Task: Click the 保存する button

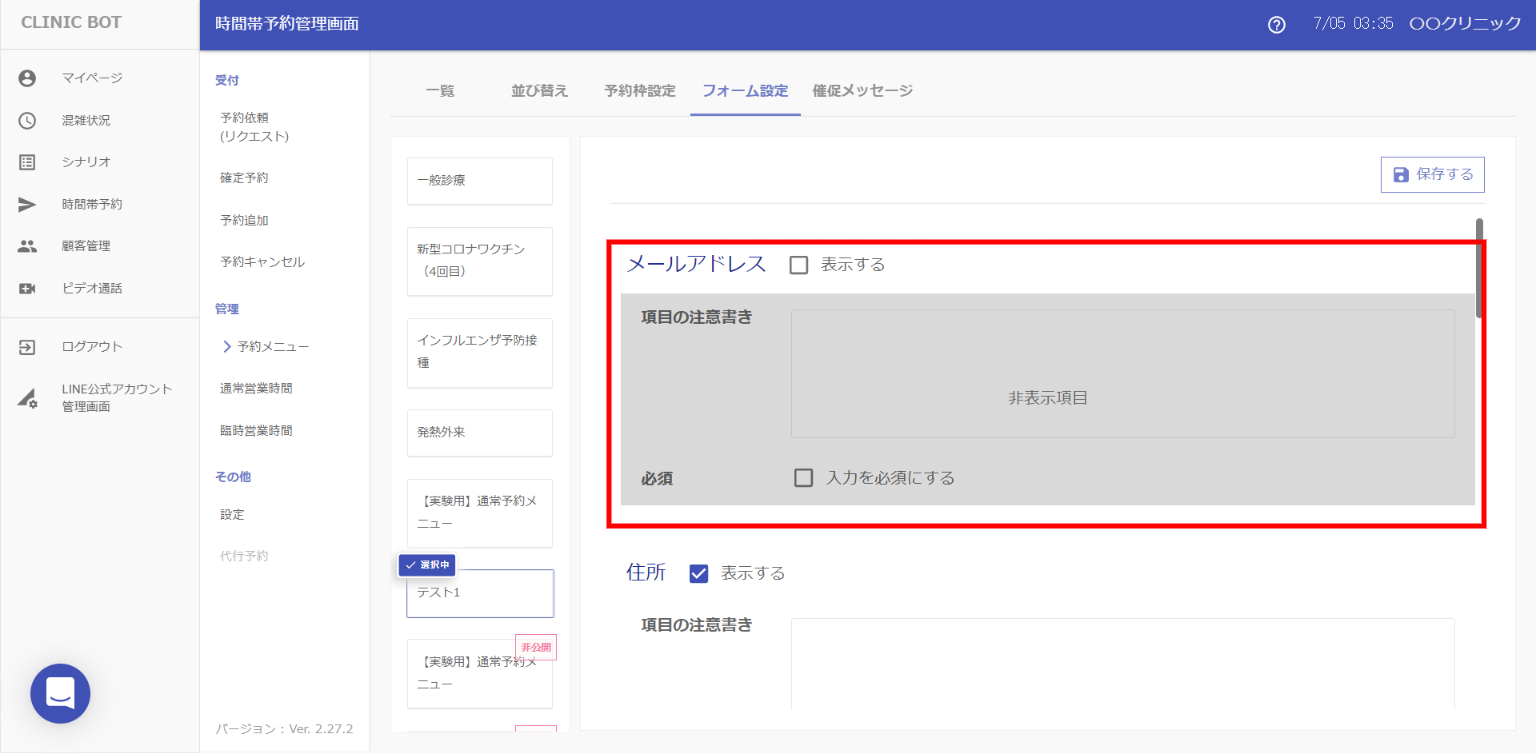Action: coord(1432,174)
